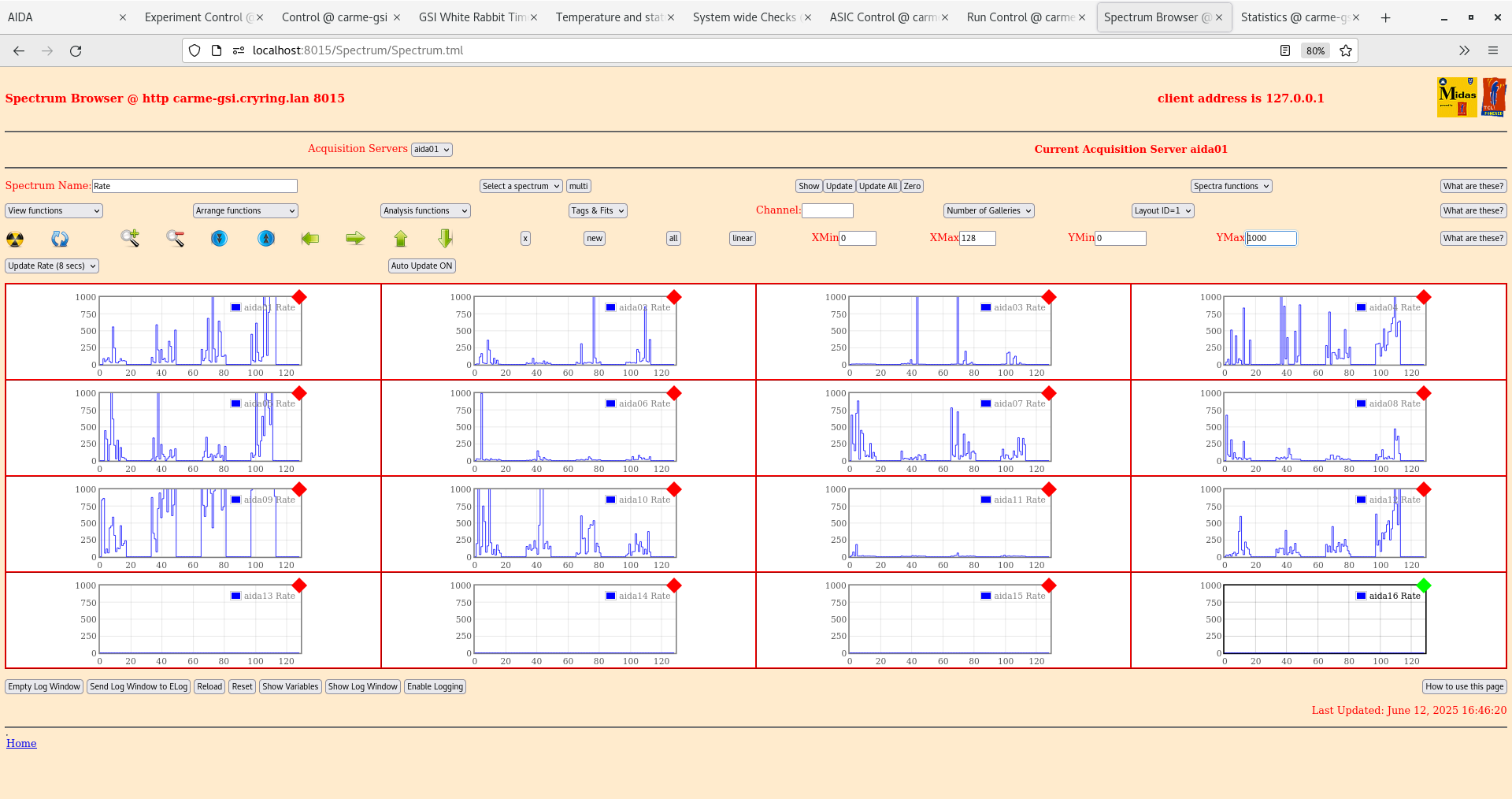This screenshot has height=799, width=1512.
Task: Toggle the Auto Update ON control
Action: point(421,266)
